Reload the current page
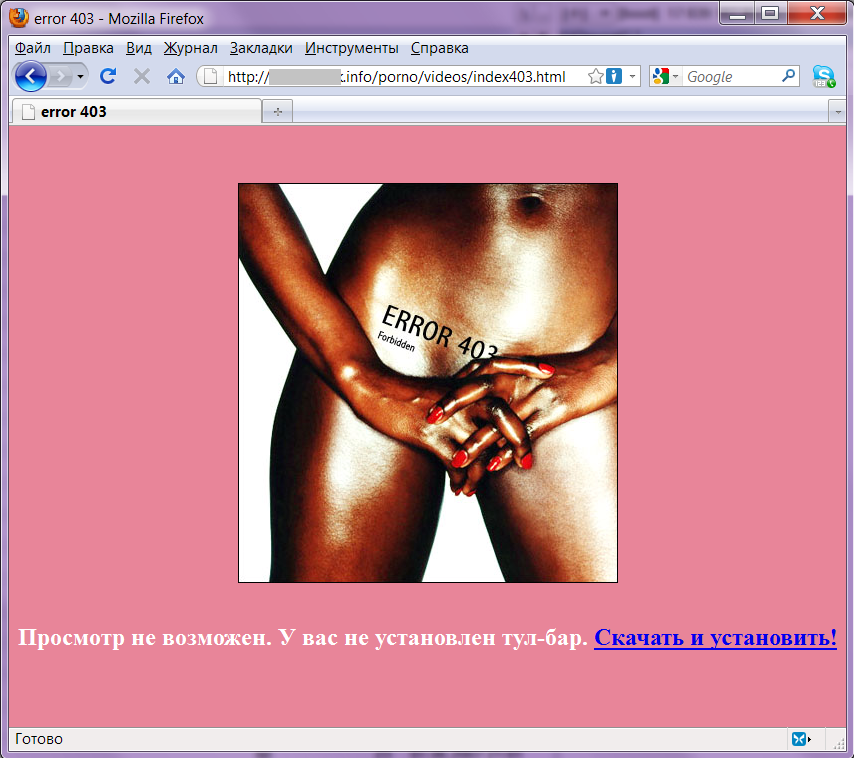 pos(108,76)
